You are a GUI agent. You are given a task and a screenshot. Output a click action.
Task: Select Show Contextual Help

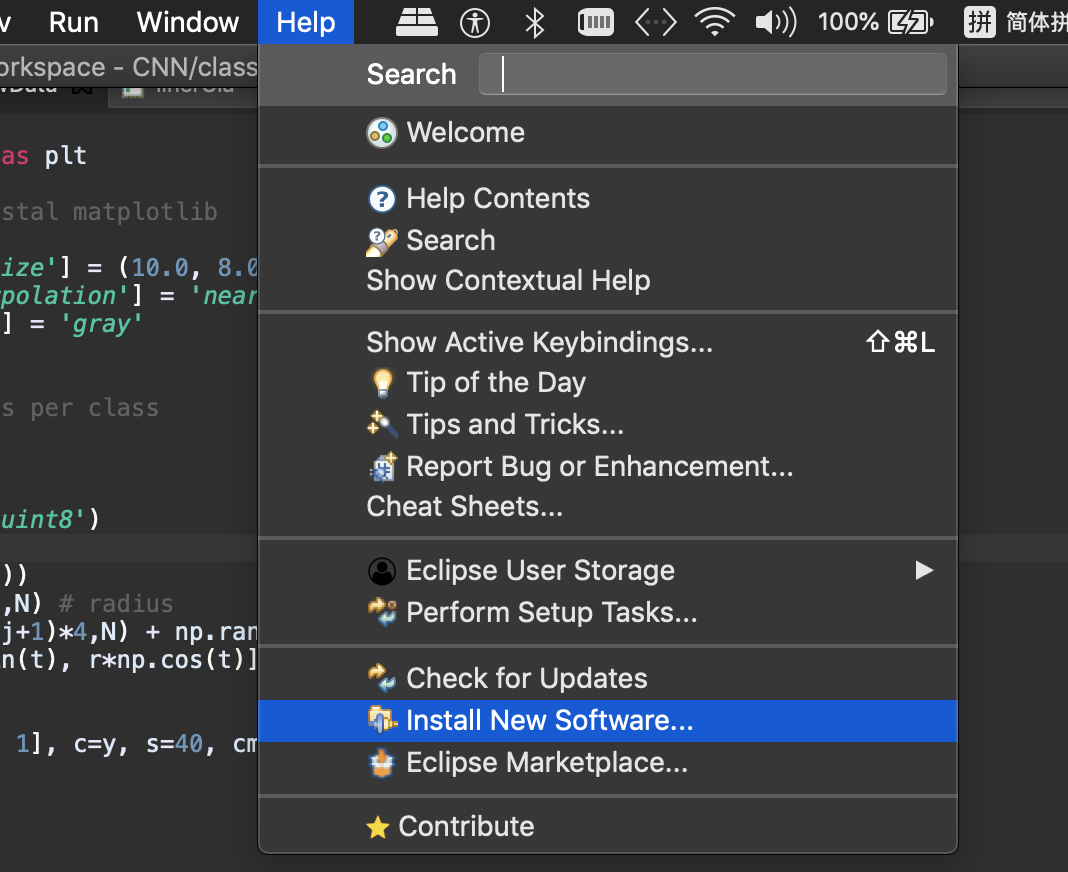point(608,281)
